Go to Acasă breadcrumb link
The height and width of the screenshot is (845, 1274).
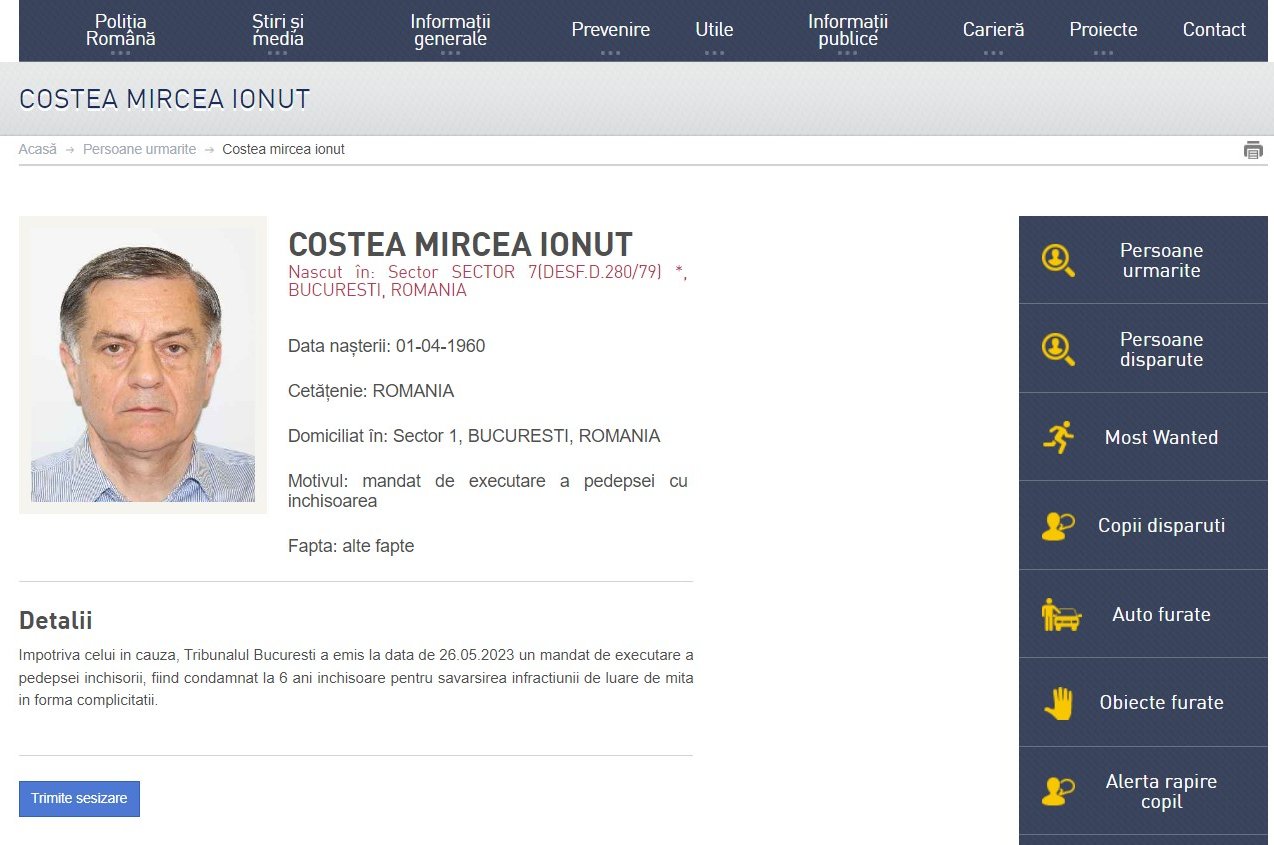point(38,149)
